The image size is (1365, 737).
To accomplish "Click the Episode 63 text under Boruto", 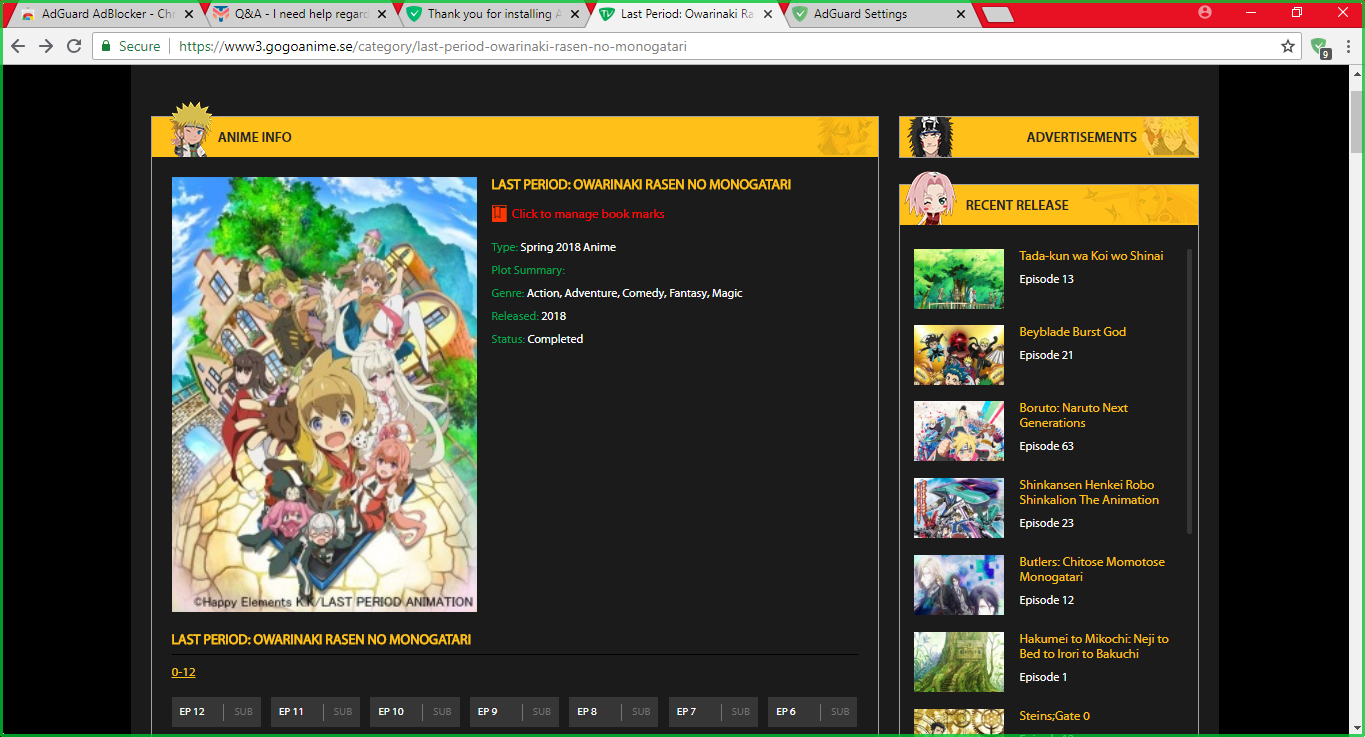I will click(1046, 446).
